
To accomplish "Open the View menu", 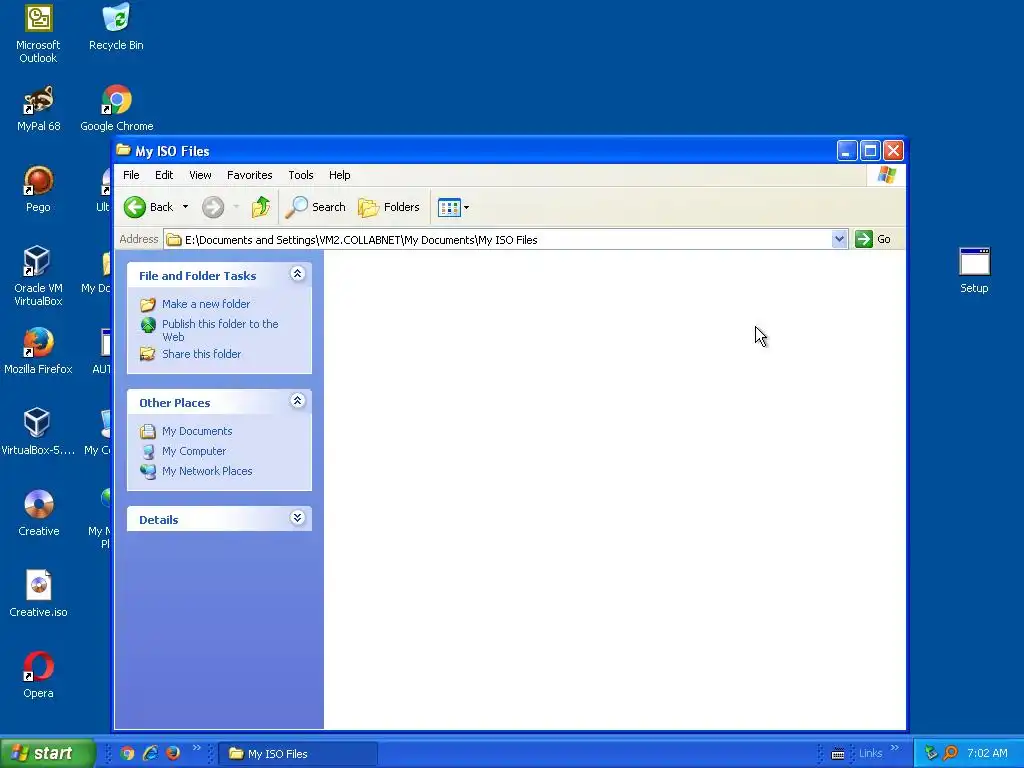I will [200, 175].
